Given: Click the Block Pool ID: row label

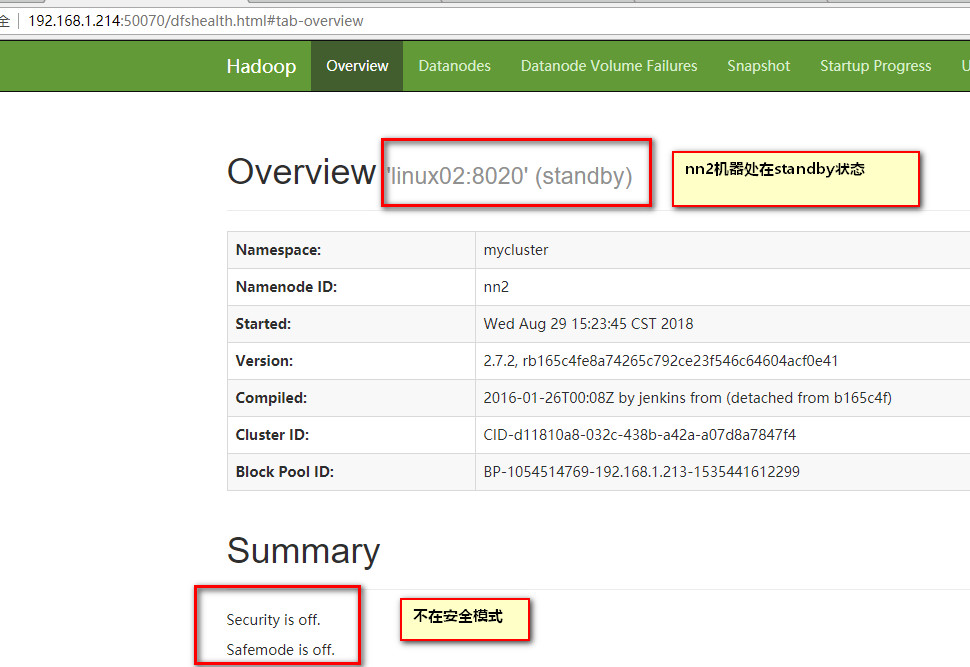Looking at the screenshot, I should (x=285, y=472).
